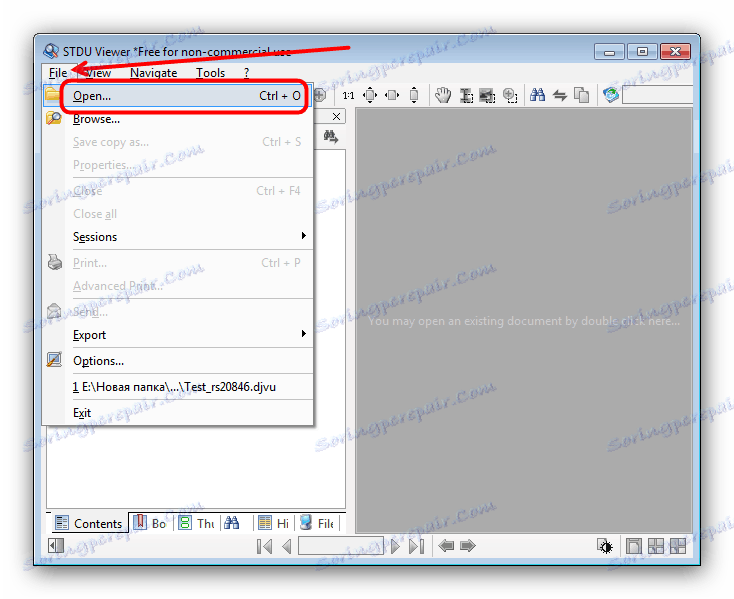
Task: Click the two opposing arrows toolbar icon
Action: click(560, 95)
